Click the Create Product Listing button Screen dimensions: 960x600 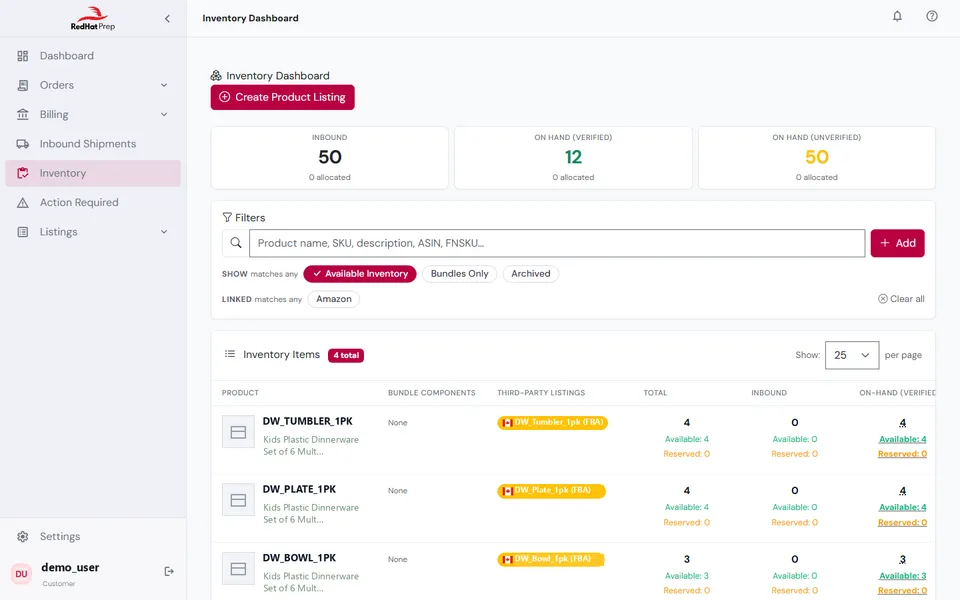282,97
